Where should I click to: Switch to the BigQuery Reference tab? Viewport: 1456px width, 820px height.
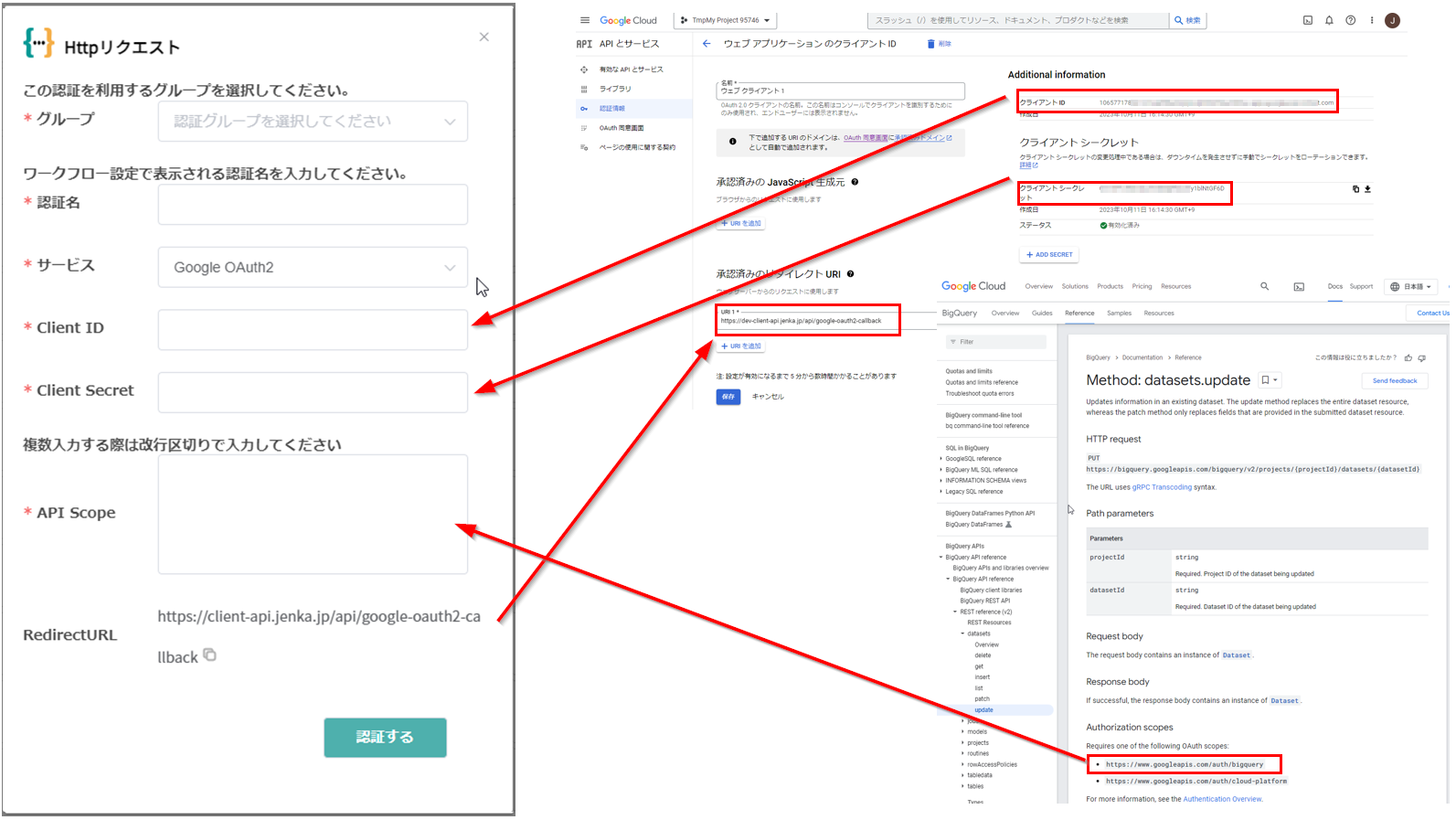[1079, 313]
